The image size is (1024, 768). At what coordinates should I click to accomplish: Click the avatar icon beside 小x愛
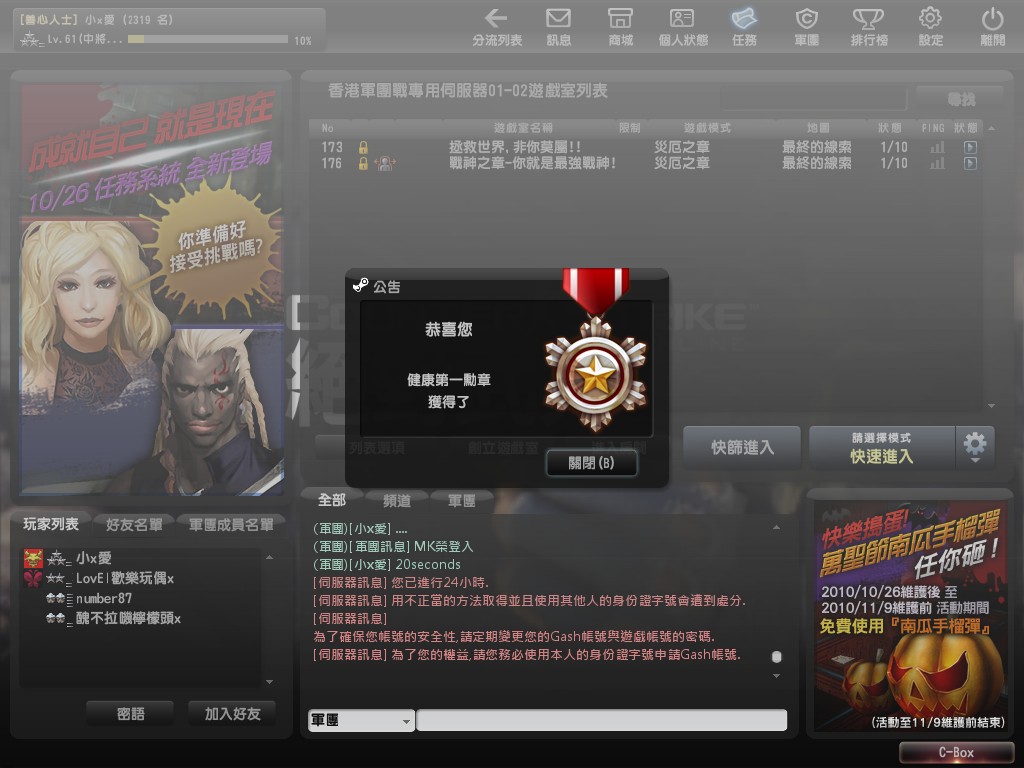(33, 558)
